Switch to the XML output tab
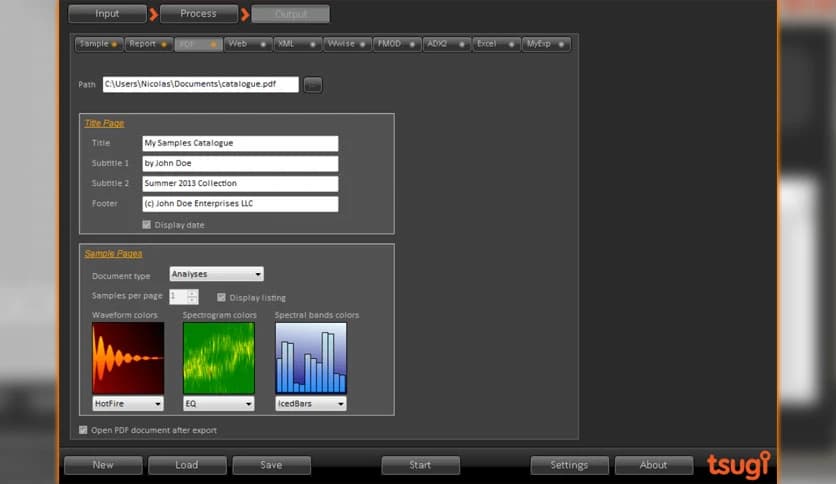 [297, 44]
